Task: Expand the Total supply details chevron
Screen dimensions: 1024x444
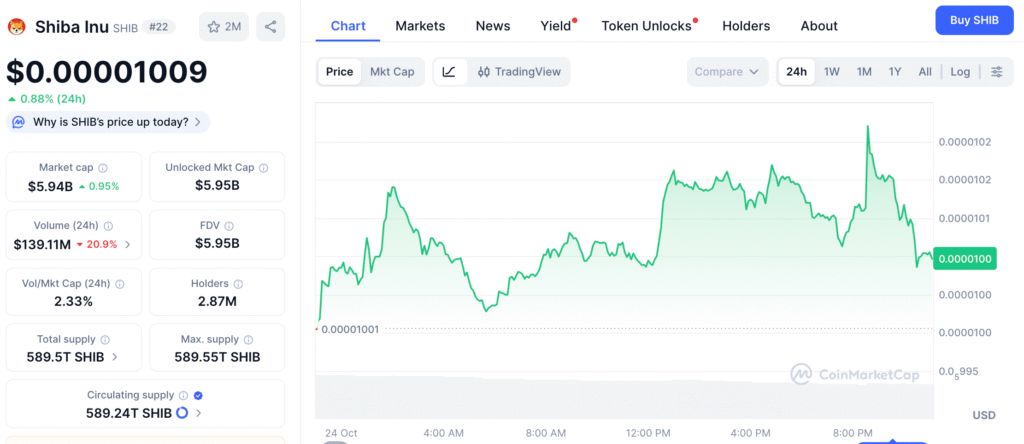Action: 114,357
